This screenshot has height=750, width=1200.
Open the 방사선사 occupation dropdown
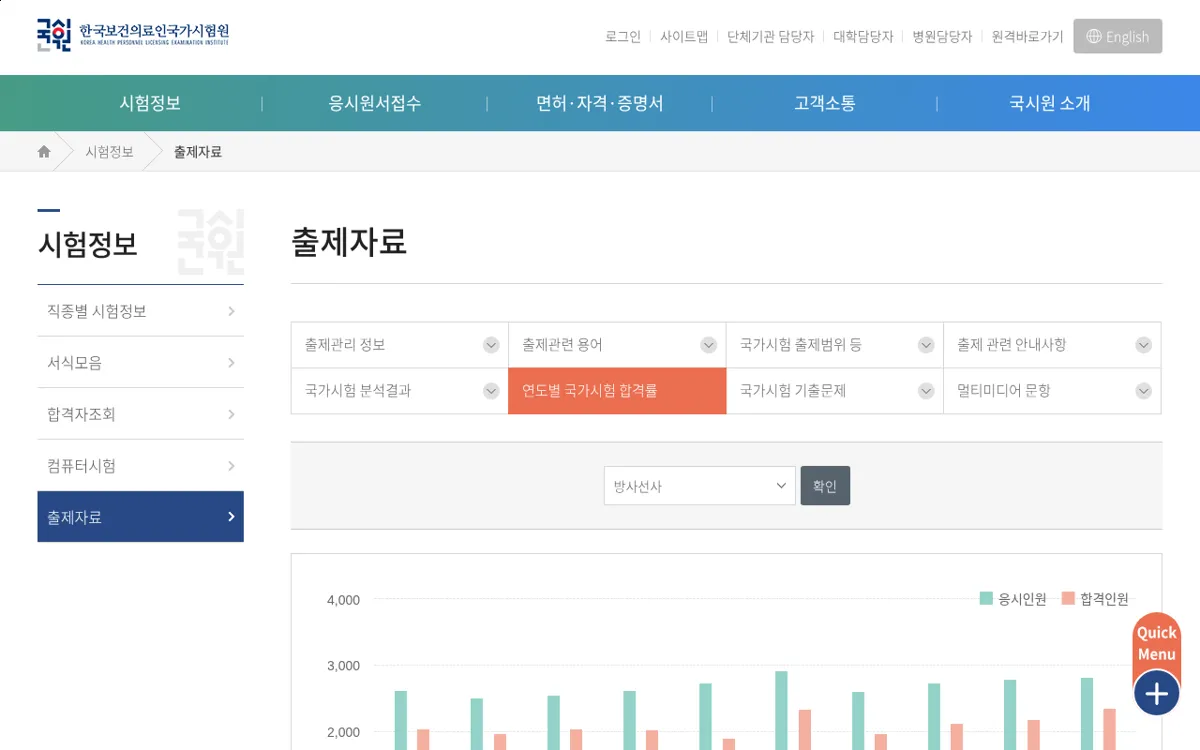pyautogui.click(x=700, y=486)
